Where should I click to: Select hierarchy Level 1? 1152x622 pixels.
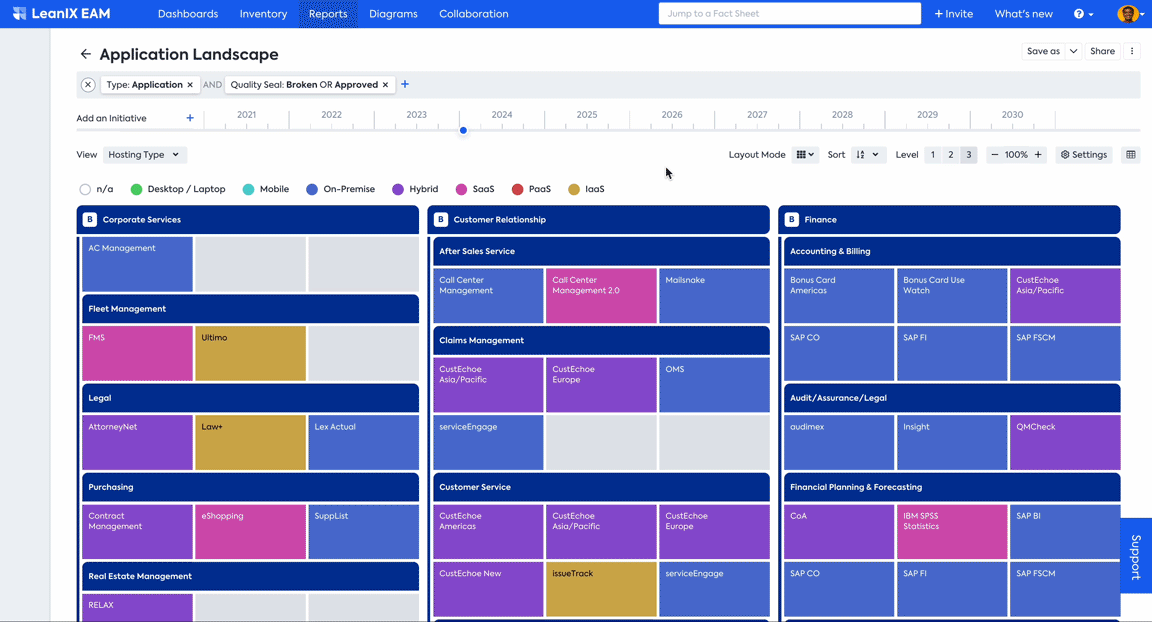933,155
